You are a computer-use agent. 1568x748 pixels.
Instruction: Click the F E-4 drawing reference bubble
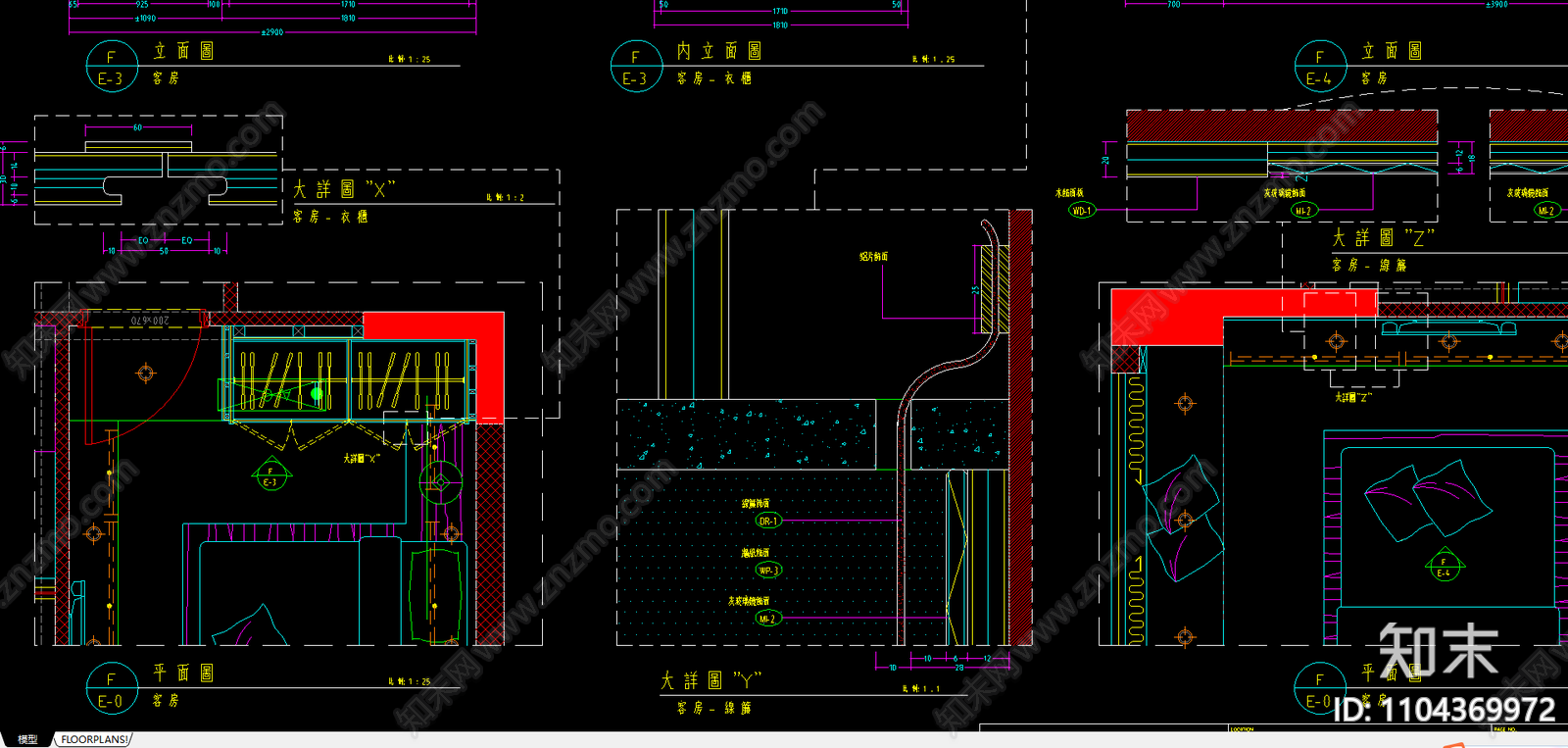coord(1320,66)
